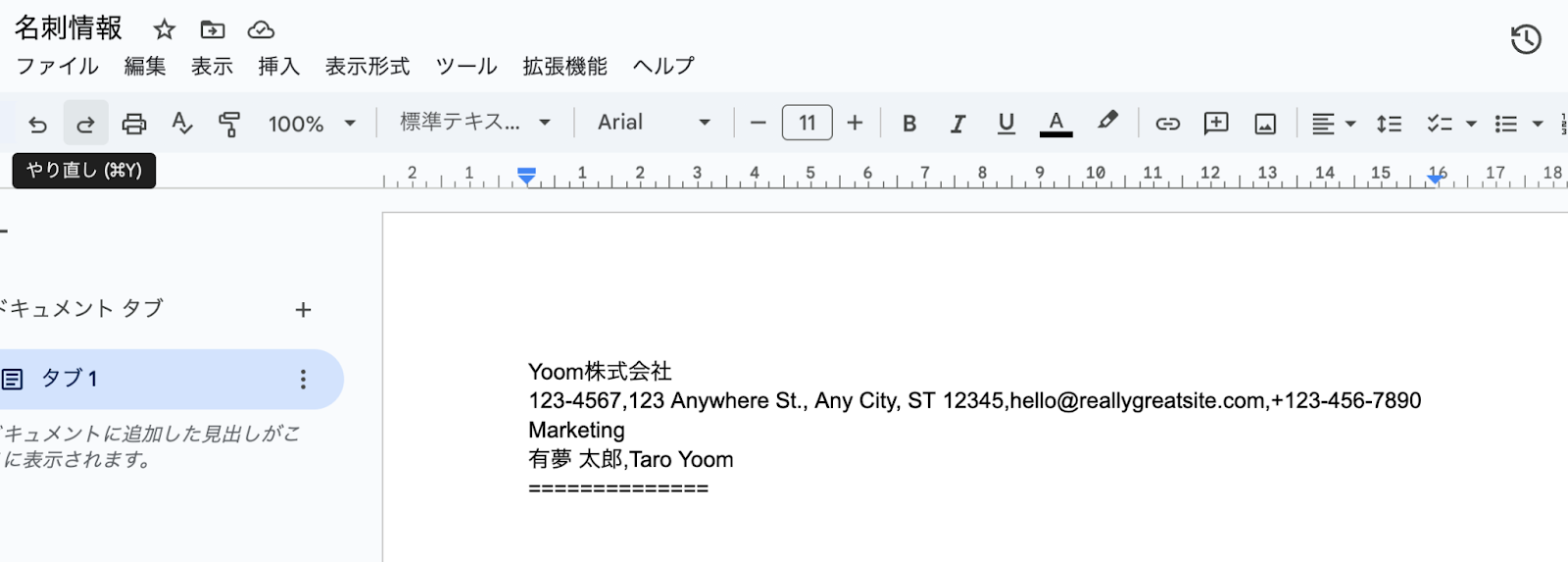This screenshot has height=562, width=1568.
Task: Apply bulleted list icon
Action: [x=1506, y=124]
